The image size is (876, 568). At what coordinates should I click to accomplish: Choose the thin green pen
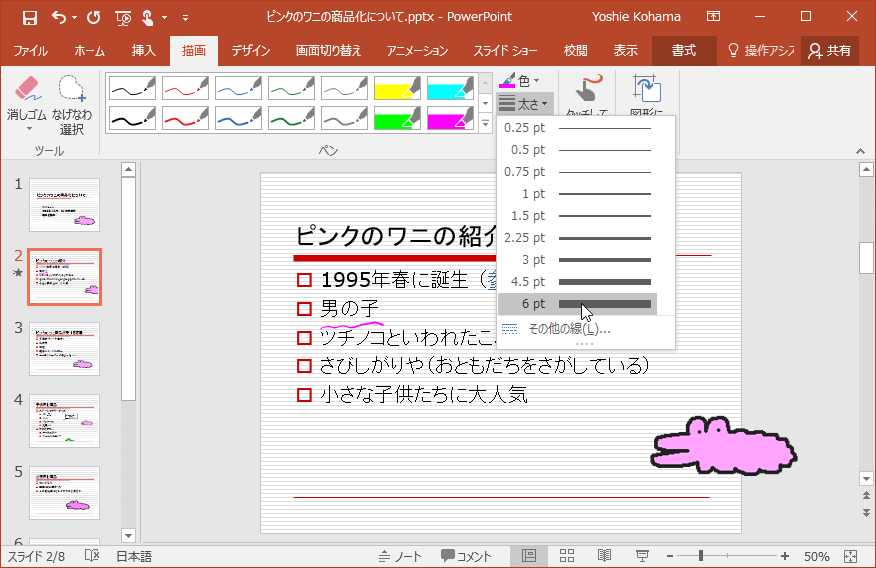coord(292,88)
